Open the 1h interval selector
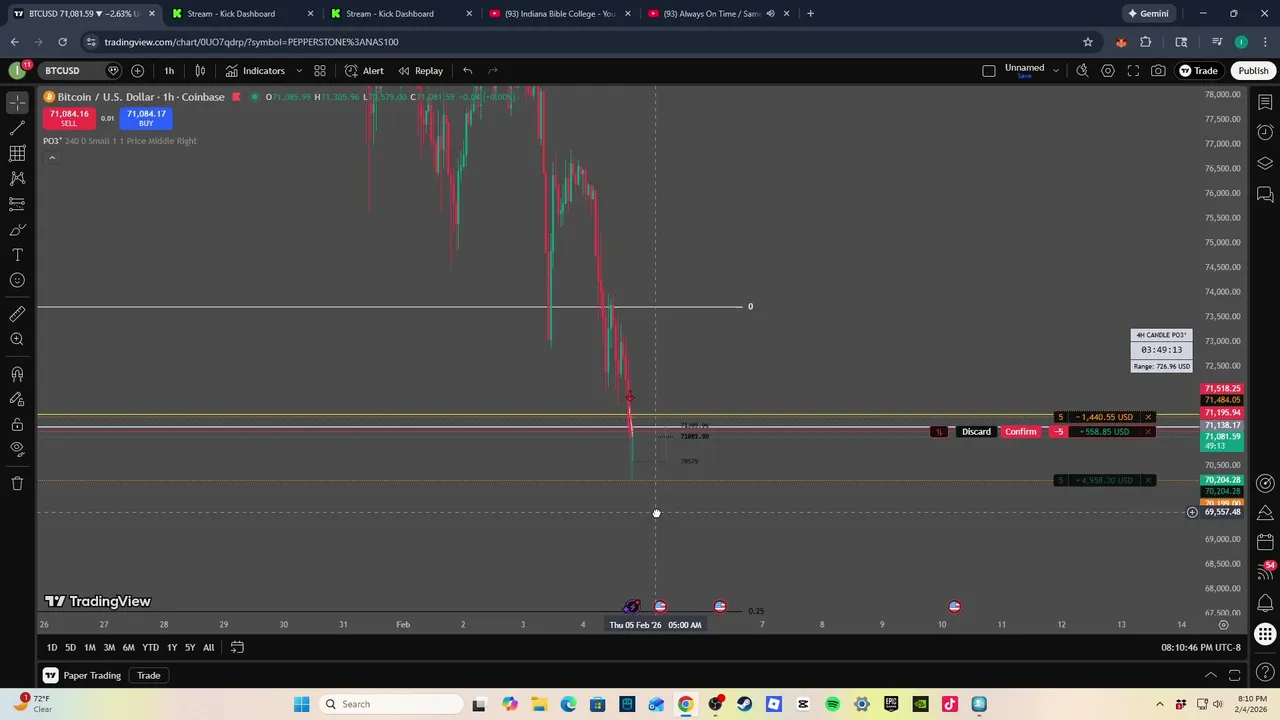 tap(169, 70)
